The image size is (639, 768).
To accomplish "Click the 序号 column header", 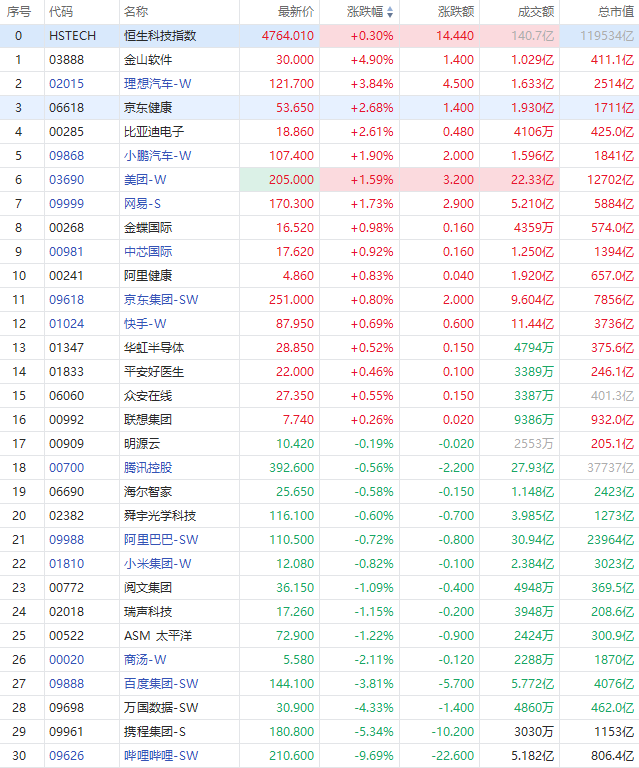I will point(19,12).
